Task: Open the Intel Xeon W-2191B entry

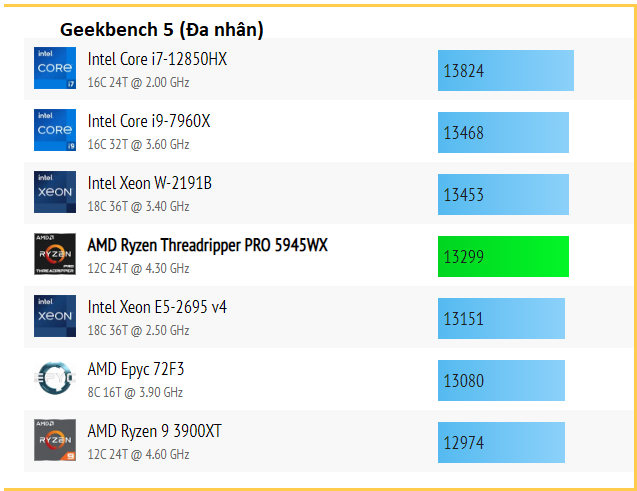Action: pos(150,184)
